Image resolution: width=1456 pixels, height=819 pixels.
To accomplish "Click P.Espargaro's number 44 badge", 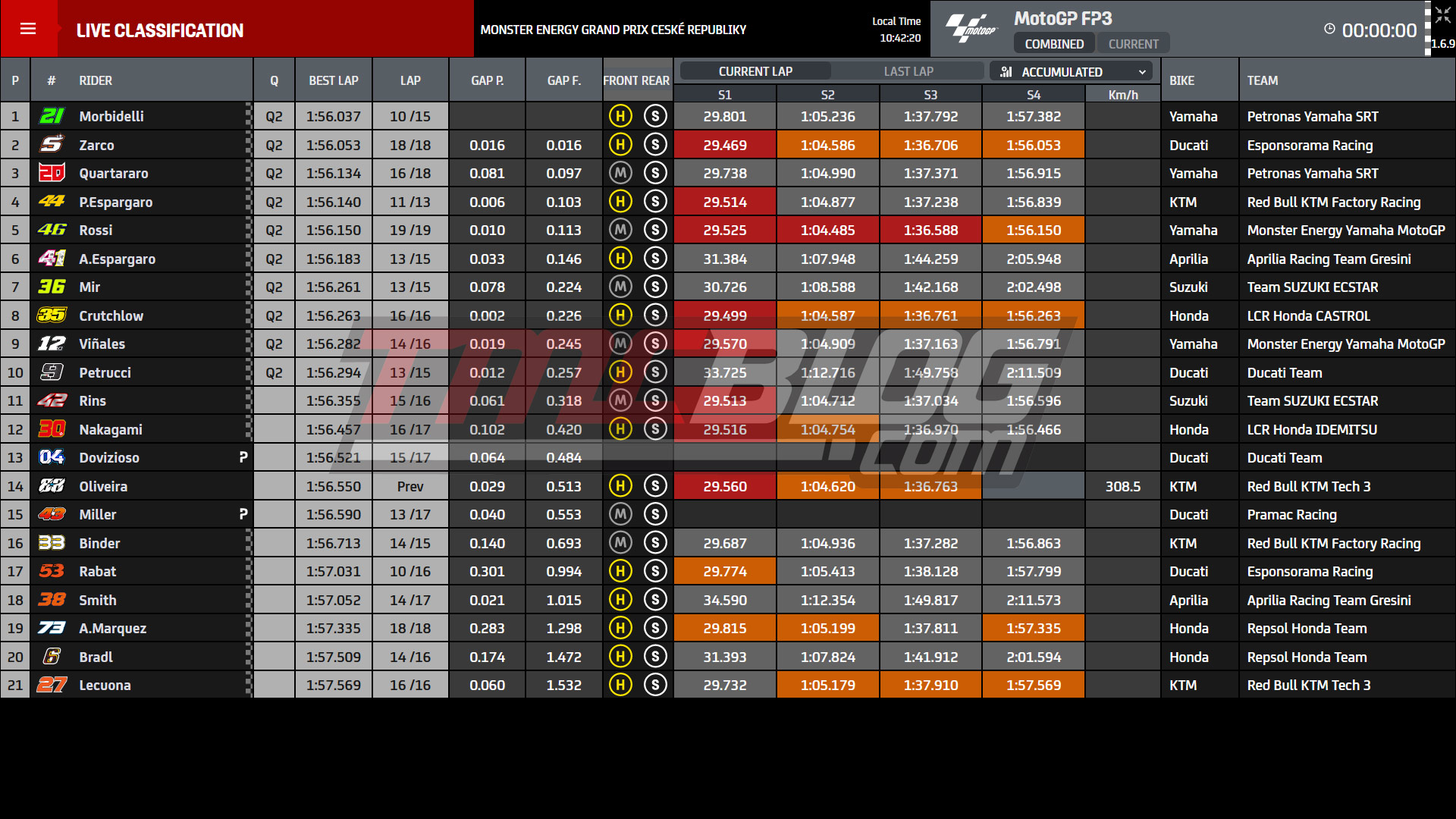I will [x=52, y=202].
